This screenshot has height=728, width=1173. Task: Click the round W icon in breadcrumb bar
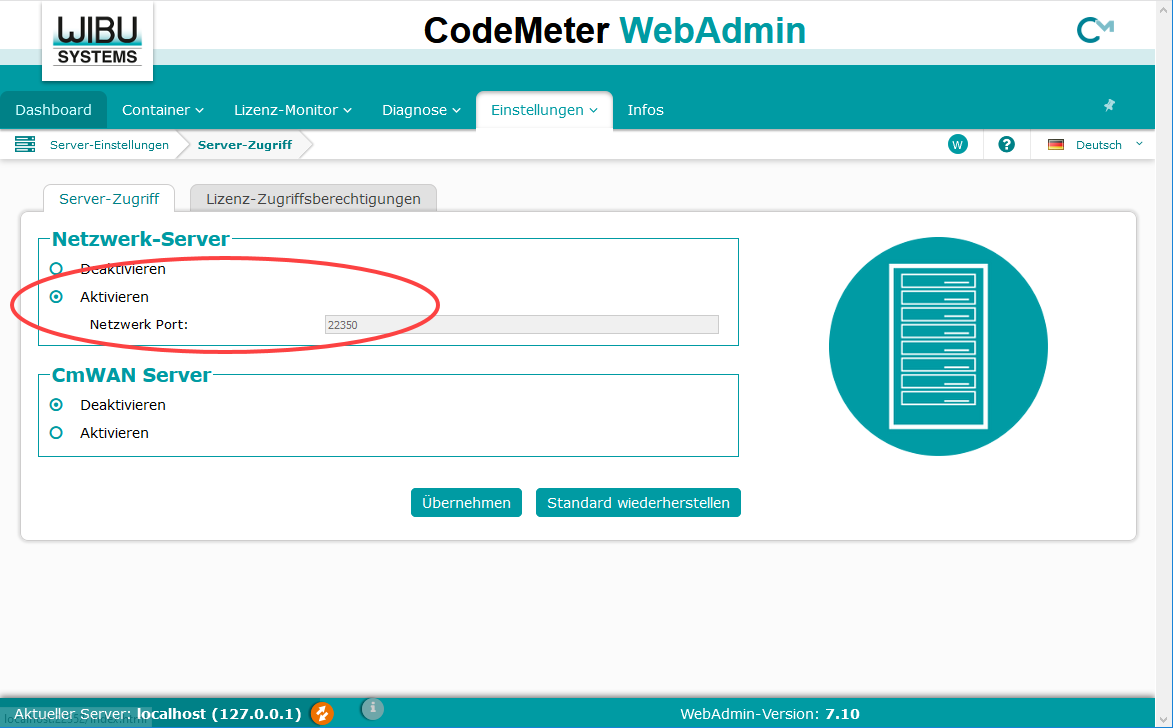pyautogui.click(x=957, y=145)
